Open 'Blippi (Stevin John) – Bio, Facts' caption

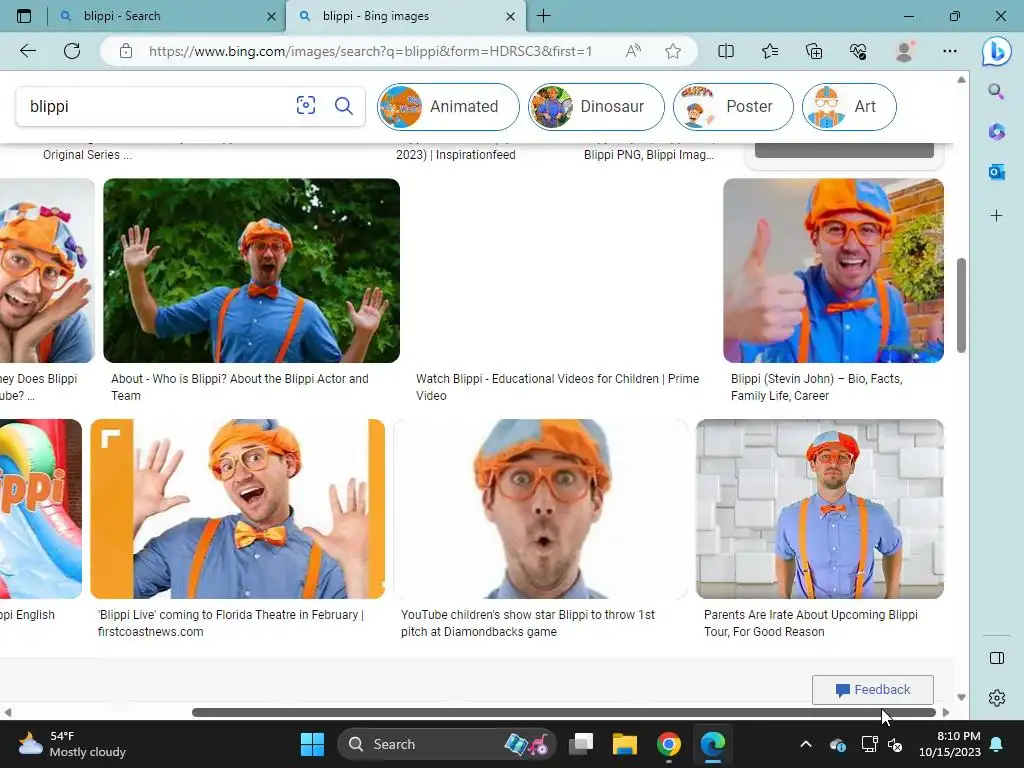[816, 387]
